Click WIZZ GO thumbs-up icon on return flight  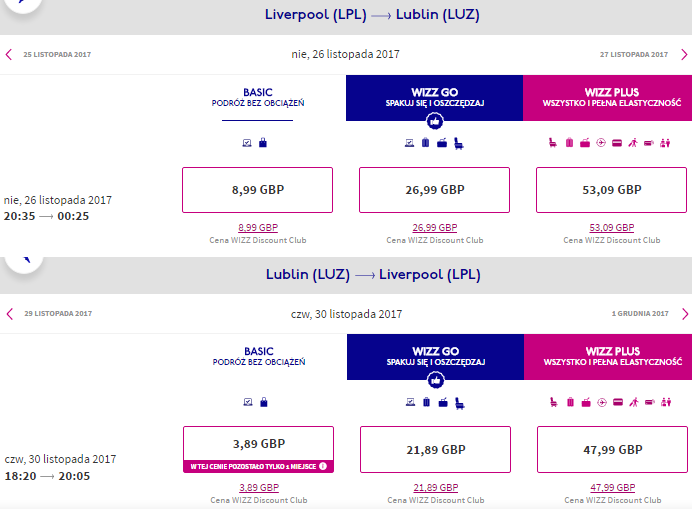(436, 380)
